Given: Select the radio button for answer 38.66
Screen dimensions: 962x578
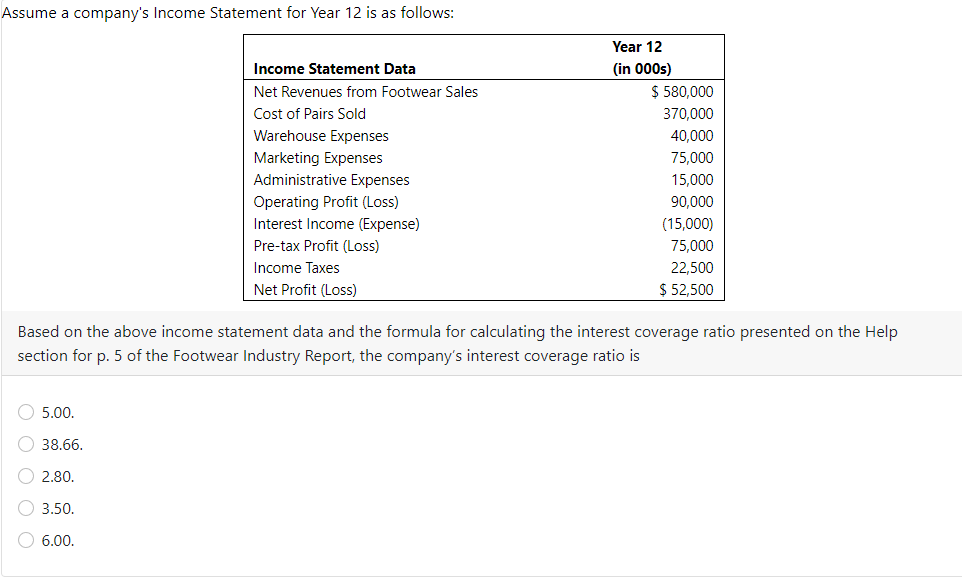Looking at the screenshot, I should pos(25,444).
